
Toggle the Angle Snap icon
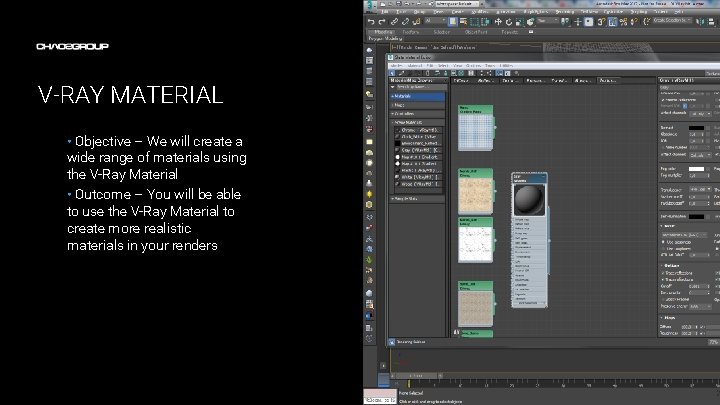point(613,22)
